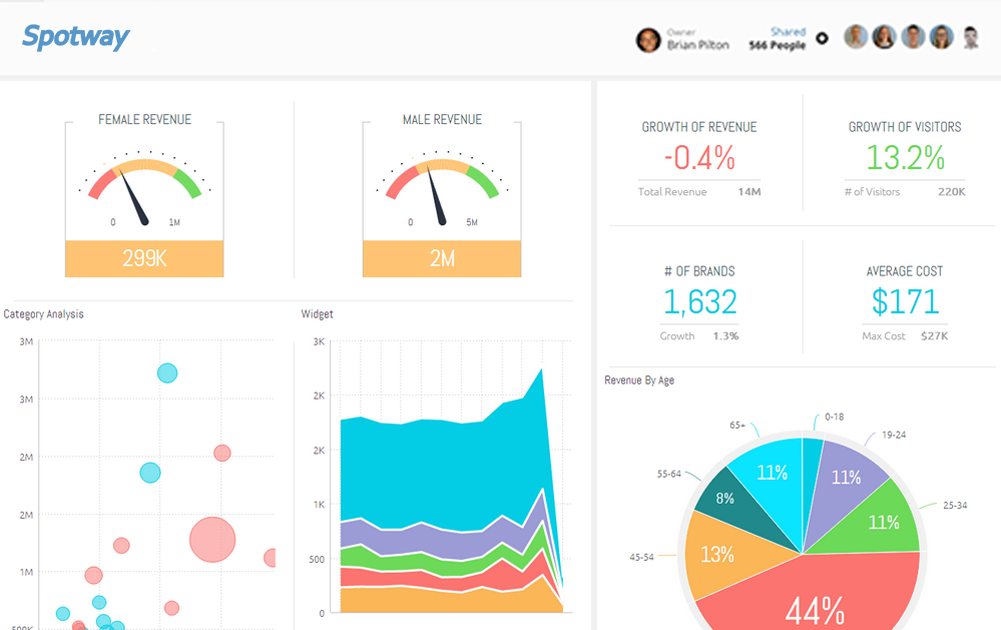The image size is (1001, 630).
Task: Click the 19-24 pie label
Action: pos(894,435)
